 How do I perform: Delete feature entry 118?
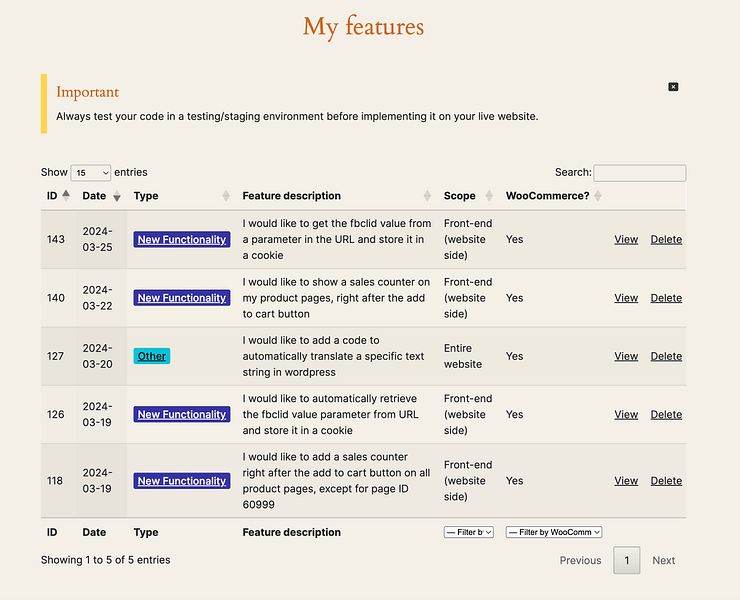pyautogui.click(x=666, y=481)
